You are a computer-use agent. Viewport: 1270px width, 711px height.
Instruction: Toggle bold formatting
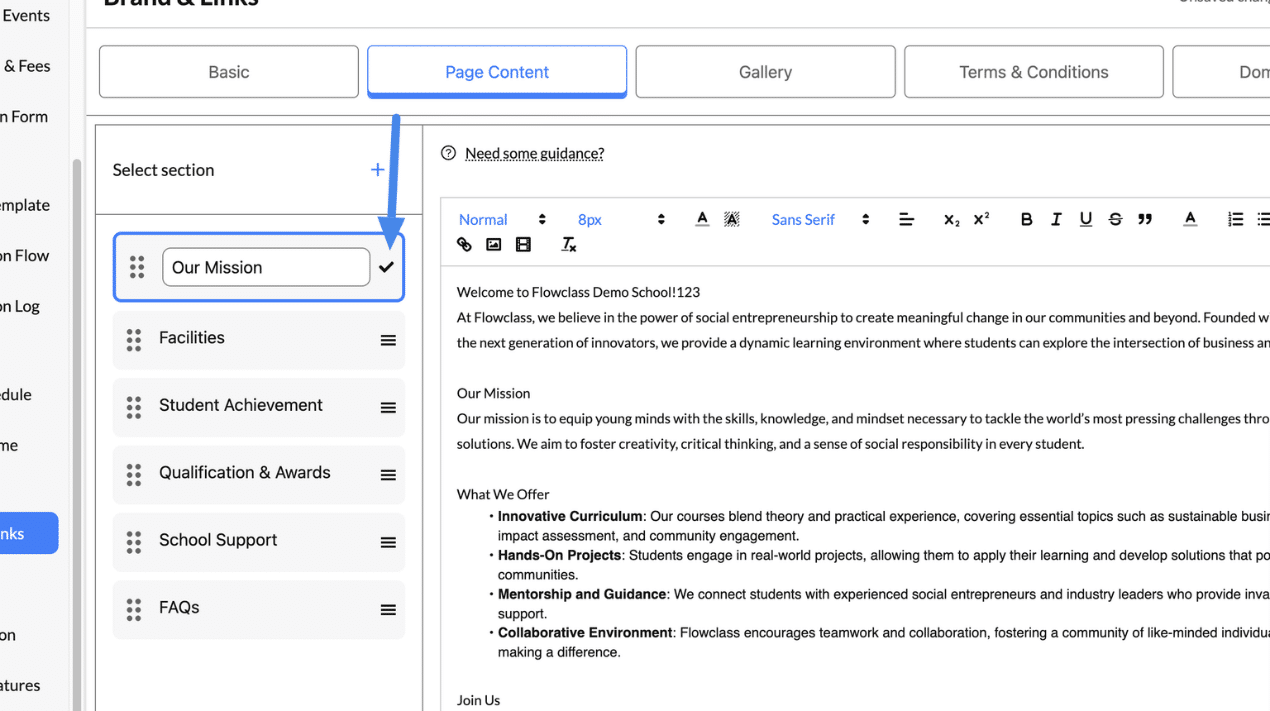click(1026, 219)
